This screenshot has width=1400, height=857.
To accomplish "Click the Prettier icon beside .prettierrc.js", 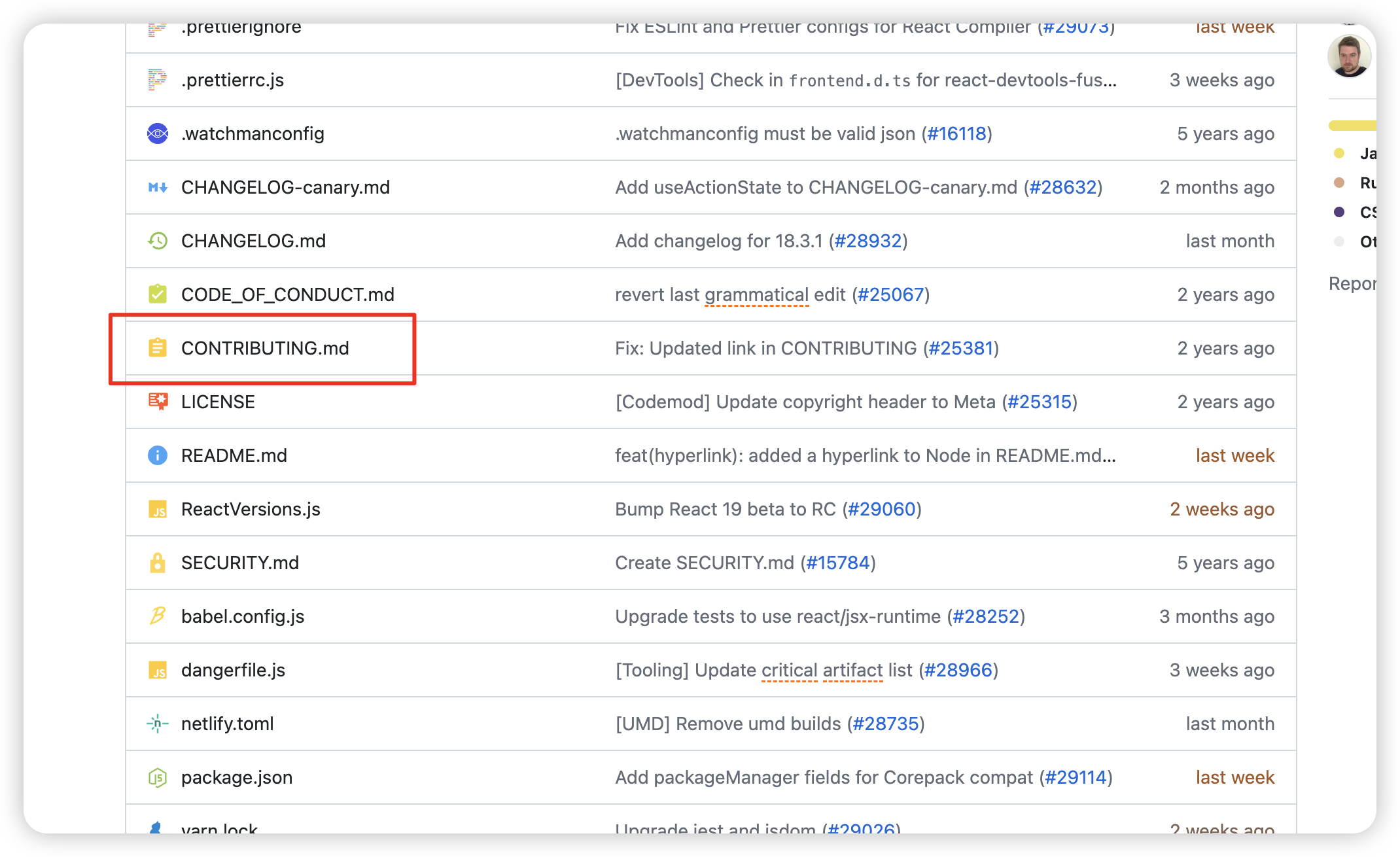I will point(157,80).
